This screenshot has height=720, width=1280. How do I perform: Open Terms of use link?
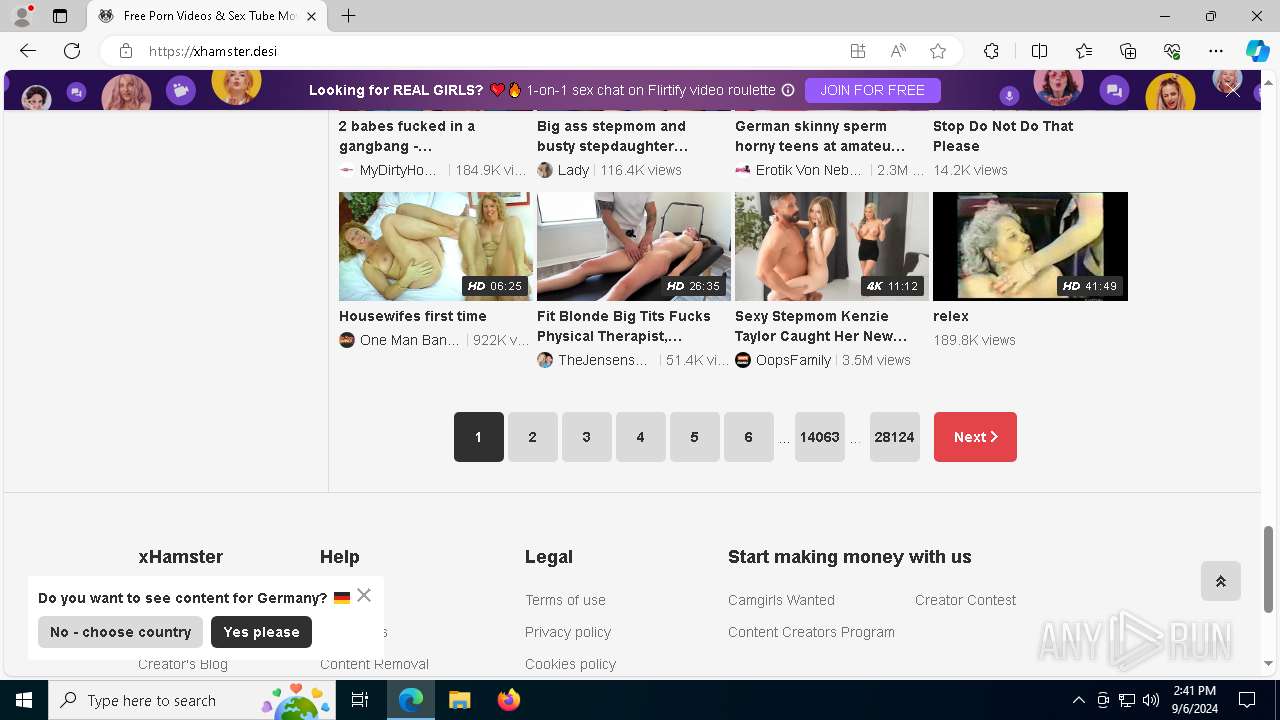(x=565, y=600)
